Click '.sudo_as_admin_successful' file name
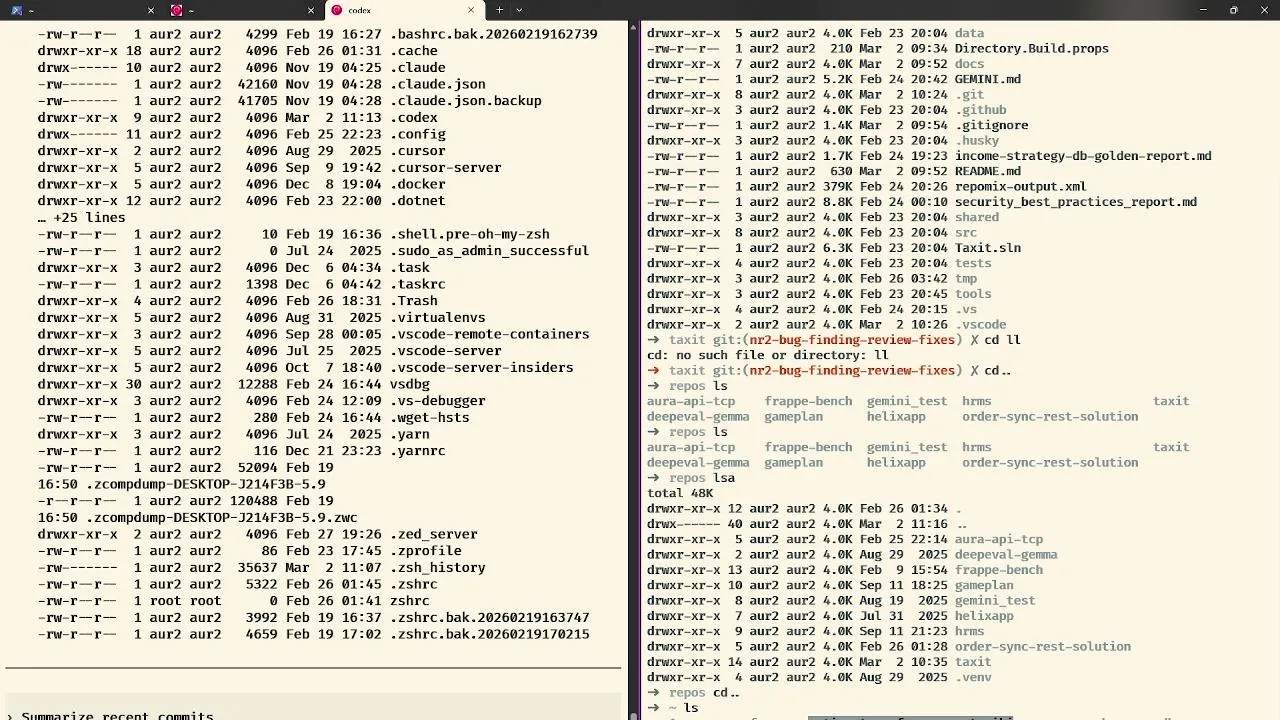1280x720 pixels. click(490, 251)
